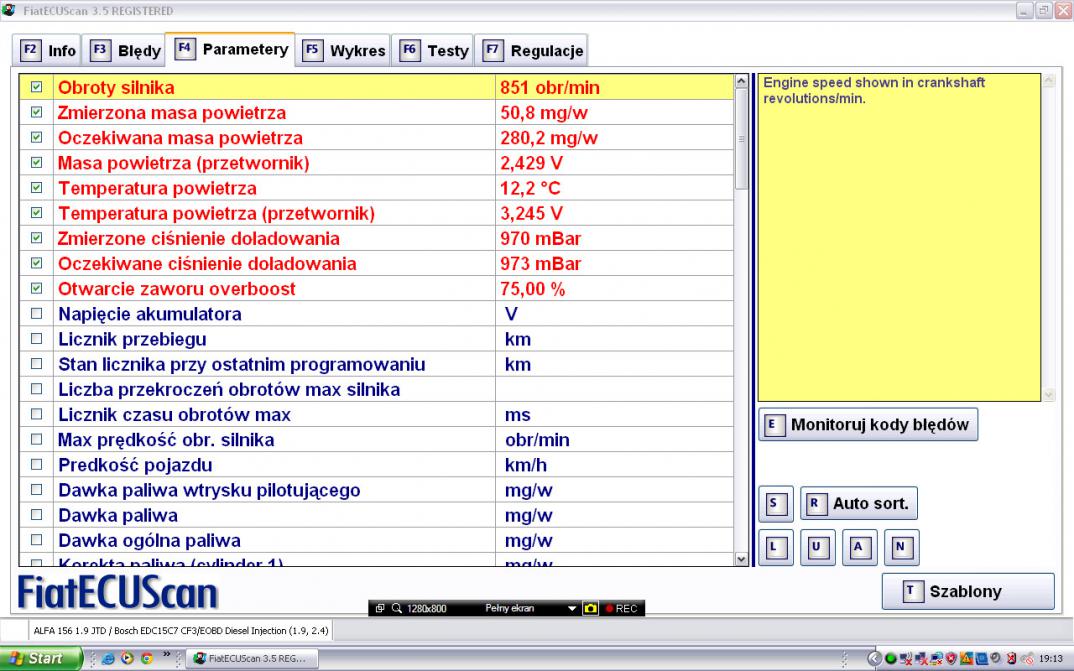Click the L shortcut button
This screenshot has width=1074, height=671.
tap(776, 547)
